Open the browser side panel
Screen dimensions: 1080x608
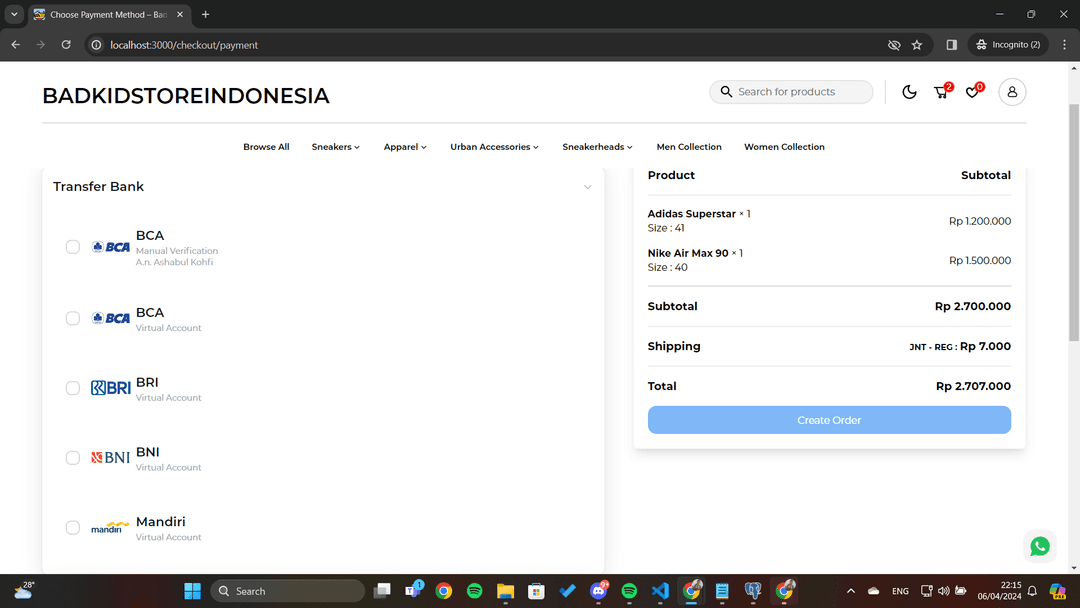click(x=951, y=45)
